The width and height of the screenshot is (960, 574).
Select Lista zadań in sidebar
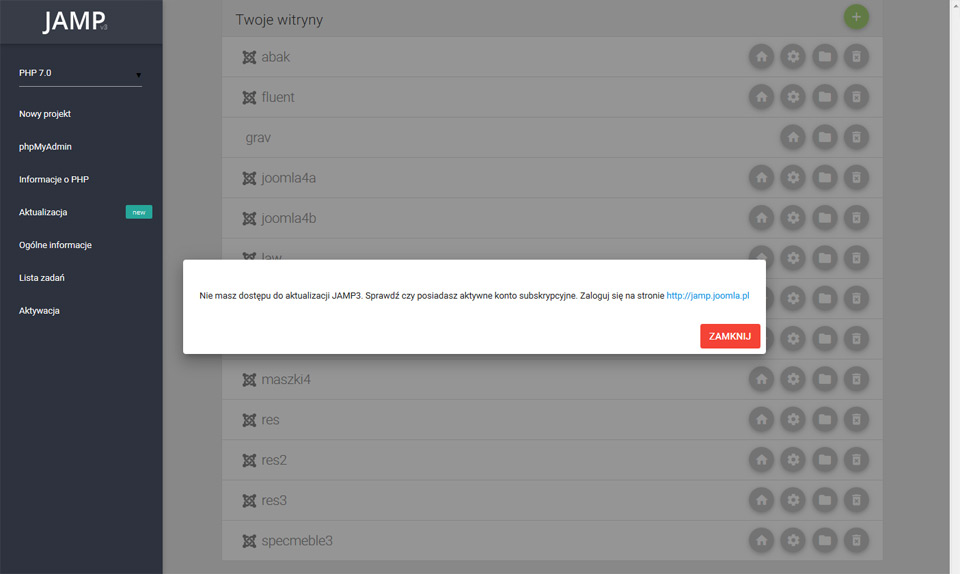click(42, 278)
